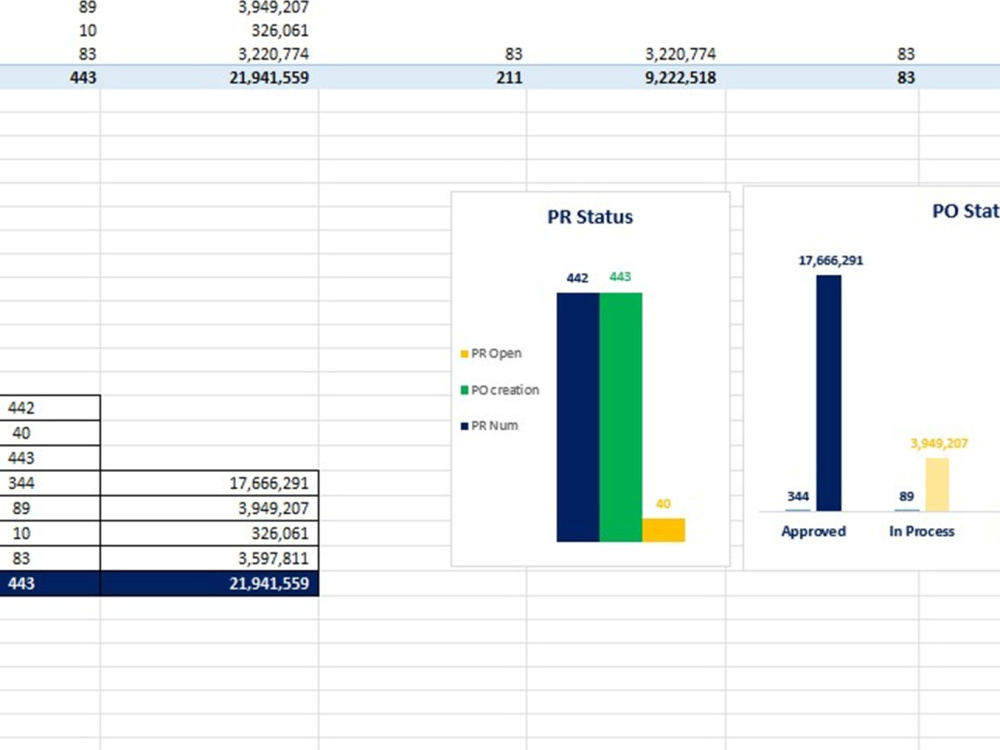Image resolution: width=1000 pixels, height=750 pixels.
Task: Select the yellow 40 data label
Action: (663, 504)
